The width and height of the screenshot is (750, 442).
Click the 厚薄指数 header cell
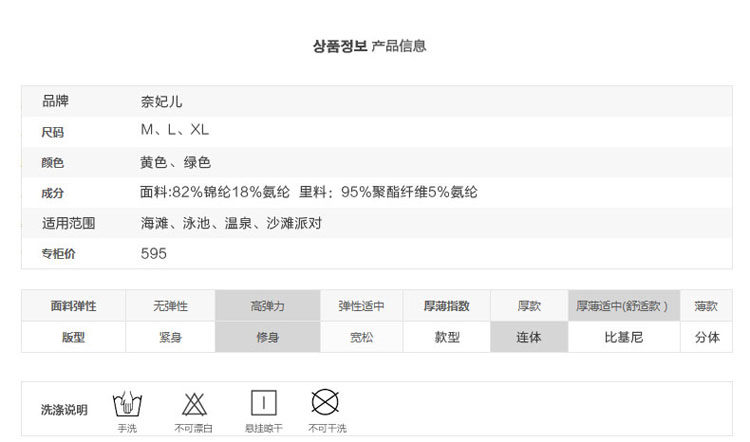pos(447,306)
